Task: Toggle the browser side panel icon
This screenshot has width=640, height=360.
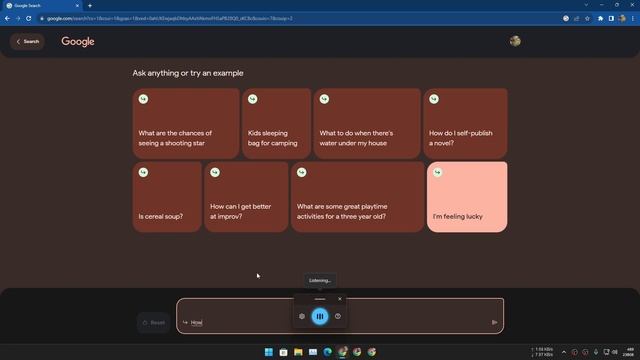Action: 611,18
